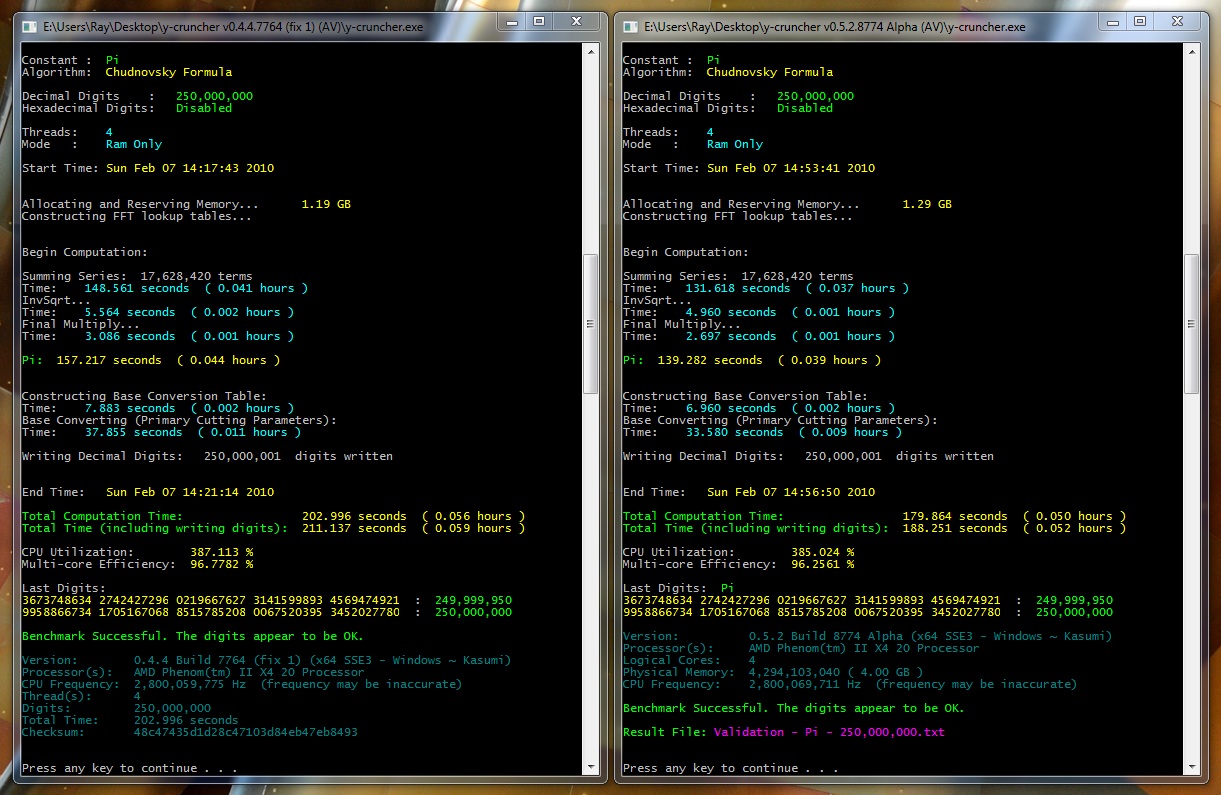This screenshot has width=1221, height=795.
Task: Click the Checksum value in the left console
Action: point(245,732)
